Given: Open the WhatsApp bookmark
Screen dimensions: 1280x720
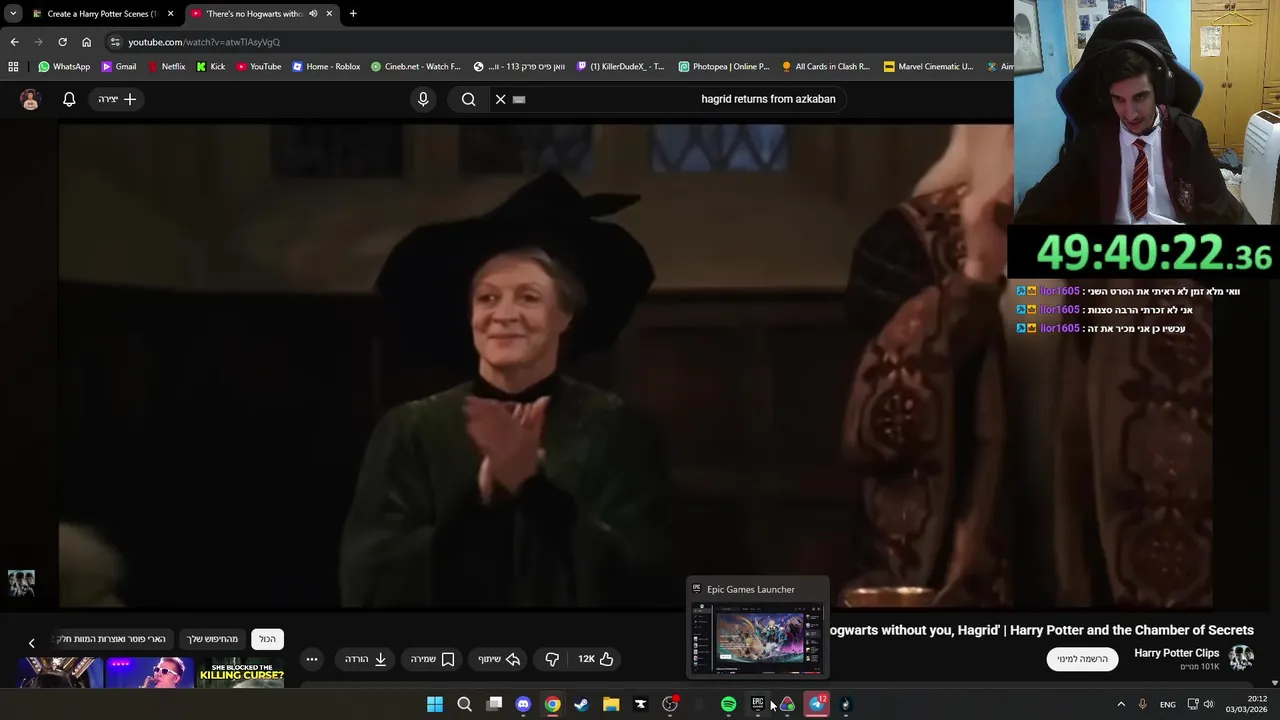Looking at the screenshot, I should pos(64,67).
